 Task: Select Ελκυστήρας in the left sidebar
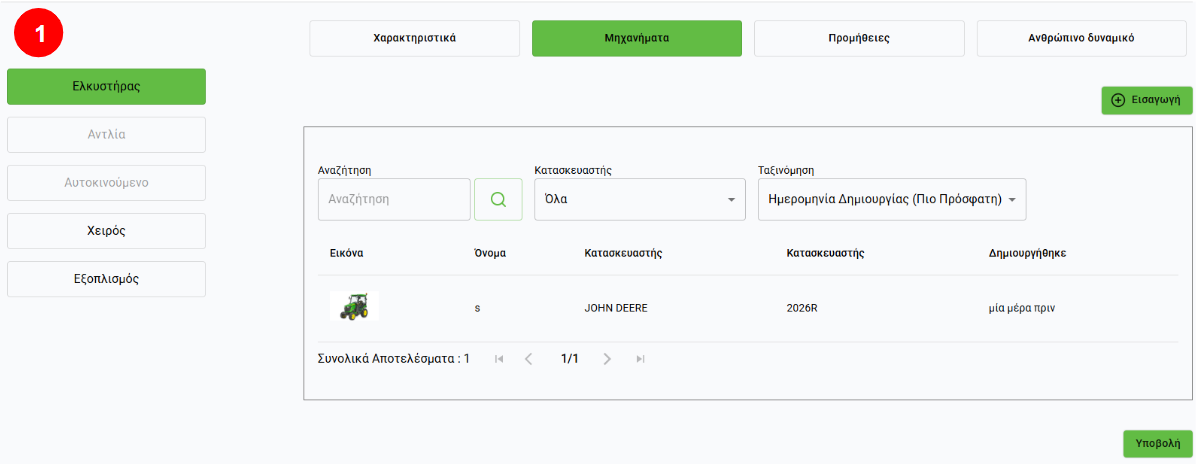(x=106, y=86)
